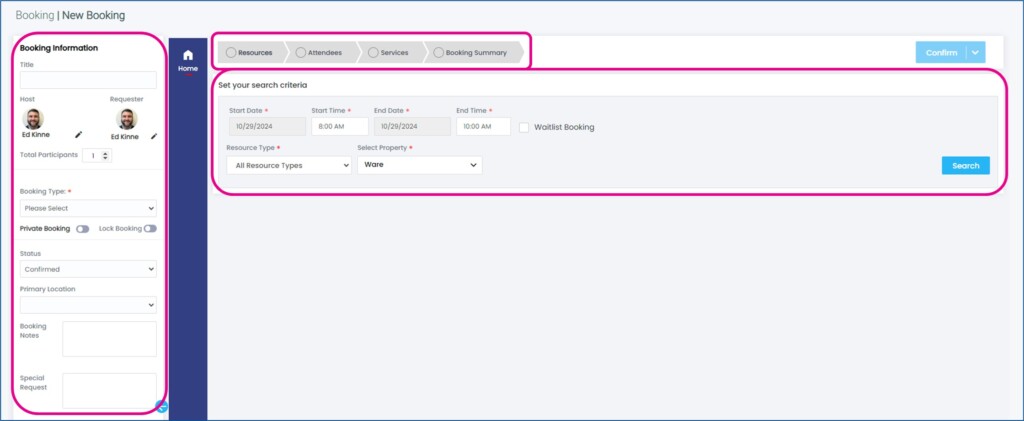The height and width of the screenshot is (421, 1024).
Task: Click the Ed Kinne name under Host
Action: pos(36,135)
